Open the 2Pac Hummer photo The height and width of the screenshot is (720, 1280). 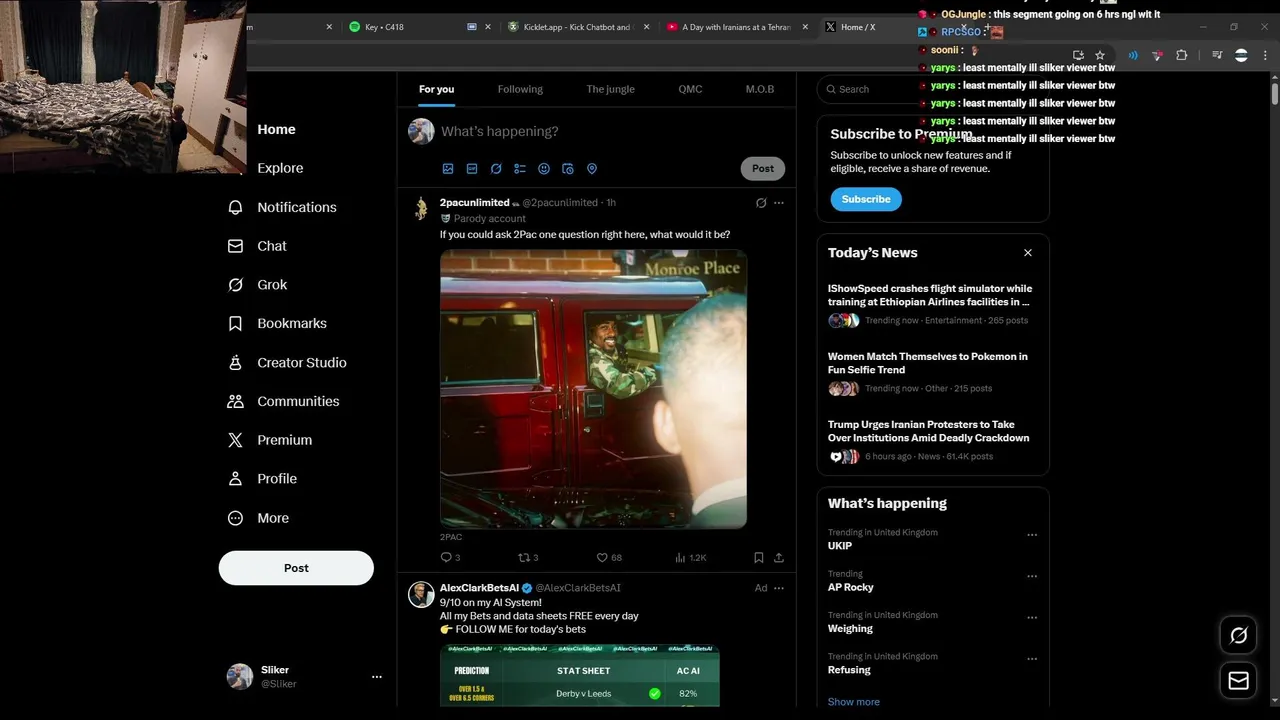593,389
